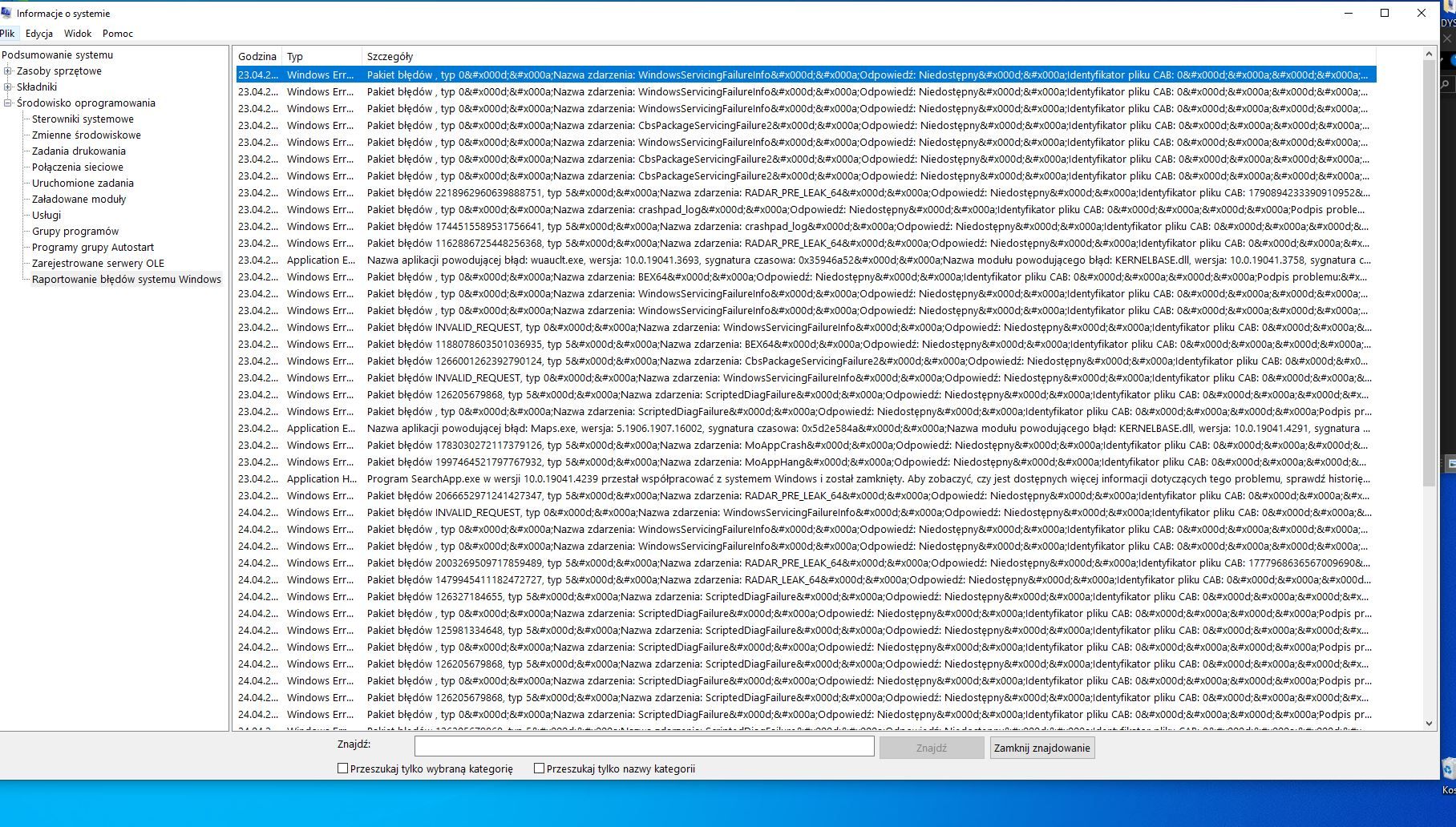
Task: Toggle Przeszukaj tylko wybraną kategorię checkbox
Action: pos(342,769)
